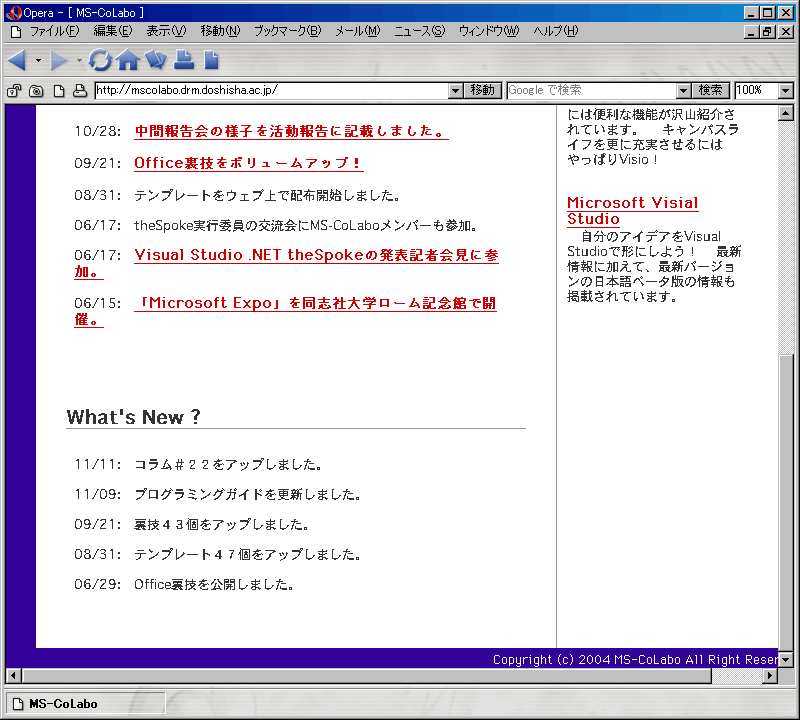Open a new page with toolbar icon
Image resolution: width=800 pixels, height=720 pixels.
pyautogui.click(x=211, y=60)
